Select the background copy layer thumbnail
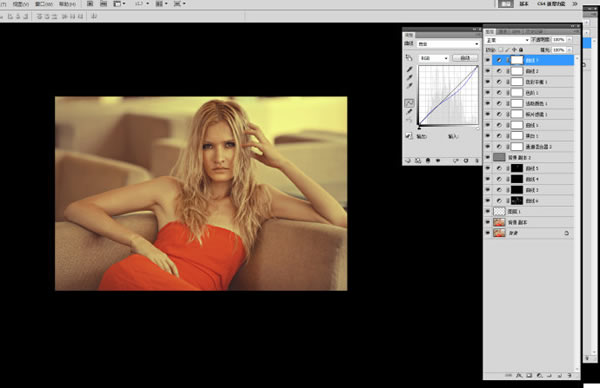600x388 pixels. pyautogui.click(x=499, y=222)
